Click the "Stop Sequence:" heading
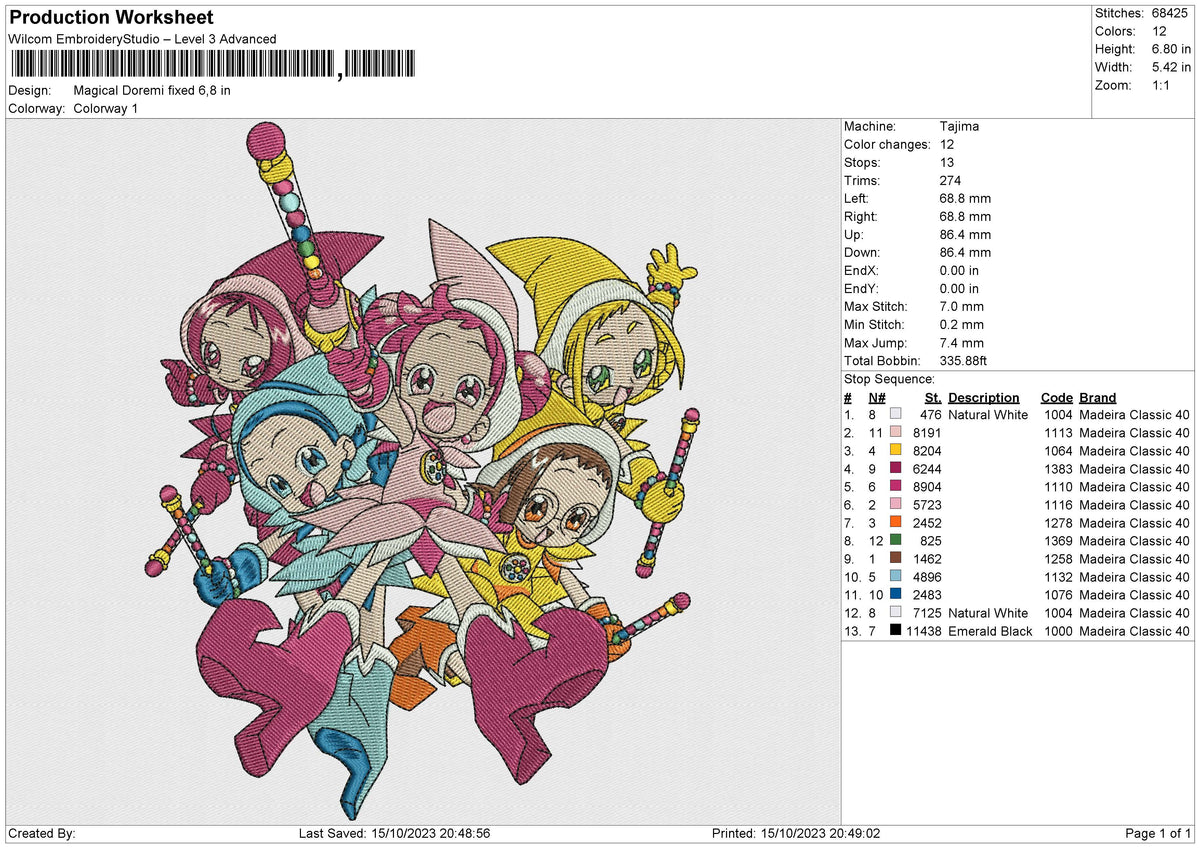 pyautogui.click(x=889, y=379)
